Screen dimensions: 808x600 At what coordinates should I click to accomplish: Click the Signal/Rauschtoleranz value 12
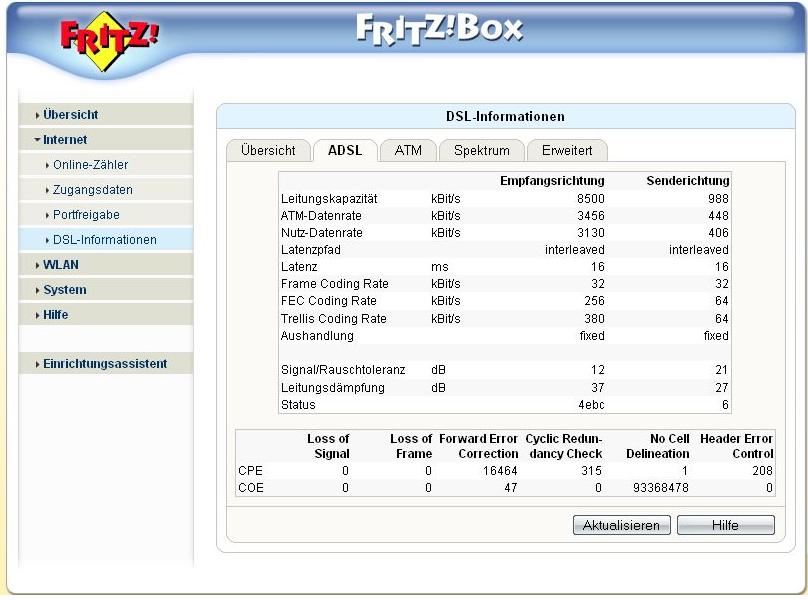coord(598,370)
